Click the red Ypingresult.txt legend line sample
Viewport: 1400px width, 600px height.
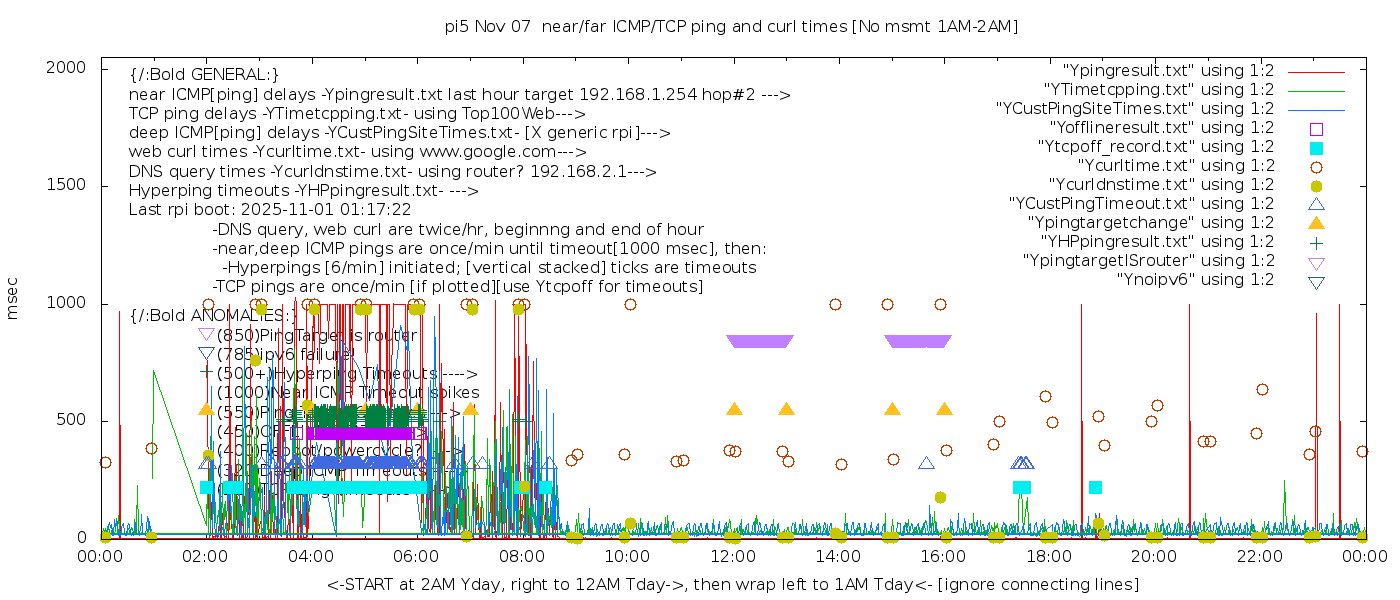[1316, 71]
